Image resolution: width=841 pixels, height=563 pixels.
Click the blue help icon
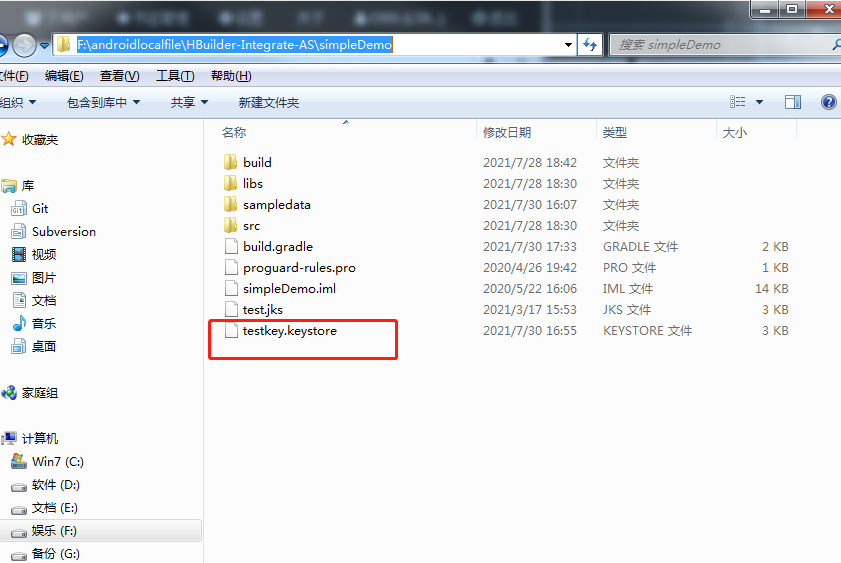coord(829,102)
